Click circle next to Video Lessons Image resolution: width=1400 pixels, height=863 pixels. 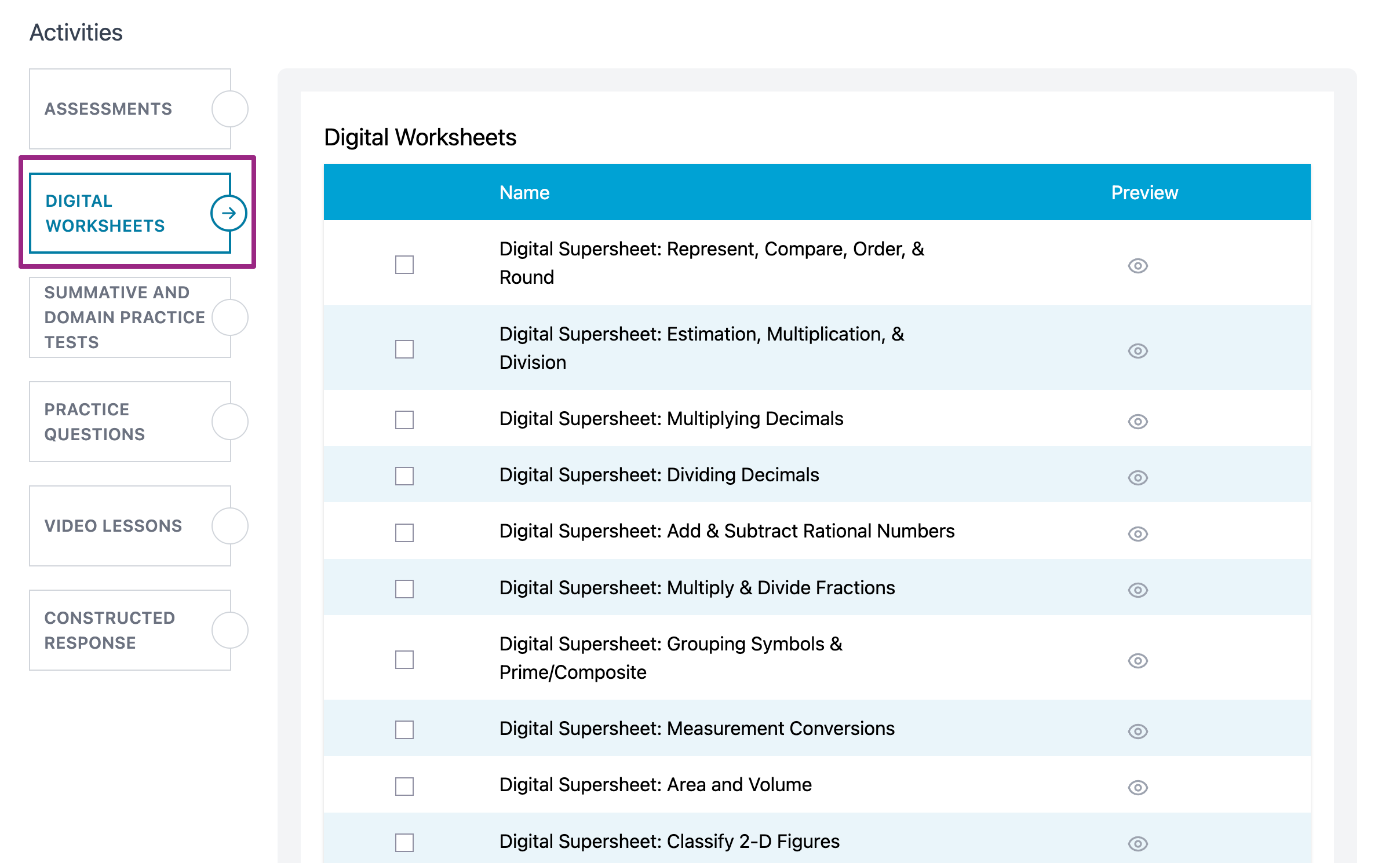229,526
